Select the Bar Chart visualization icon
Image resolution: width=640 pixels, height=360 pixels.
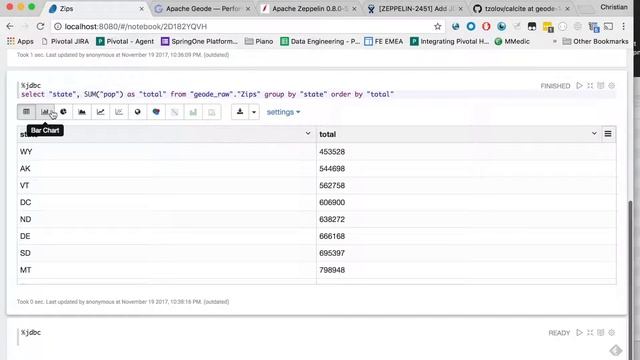coord(45,112)
